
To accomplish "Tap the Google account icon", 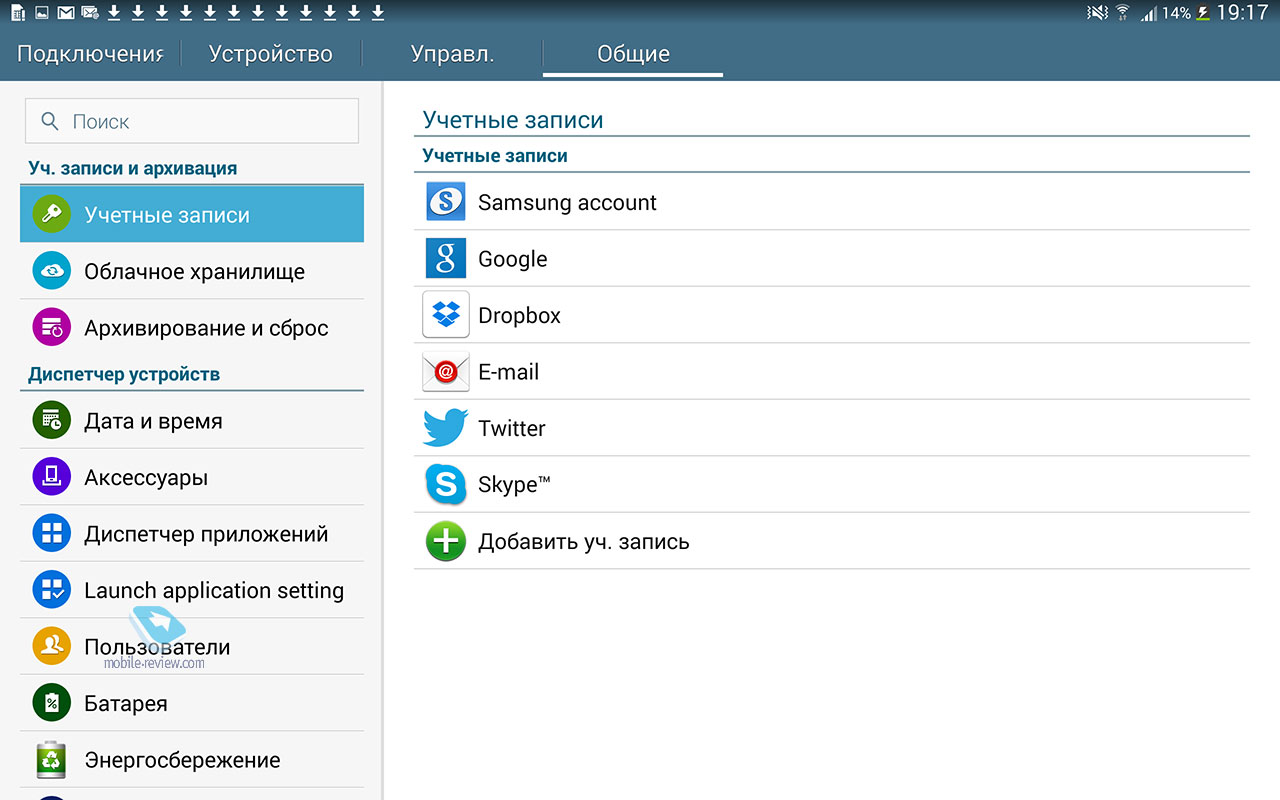I will point(446,258).
